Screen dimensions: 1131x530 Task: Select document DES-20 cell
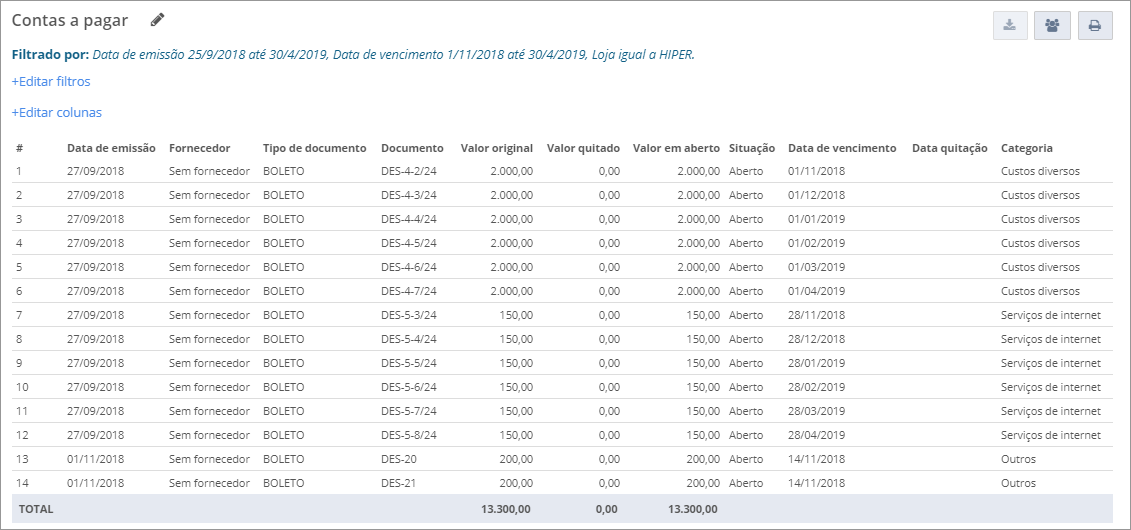[399, 459]
